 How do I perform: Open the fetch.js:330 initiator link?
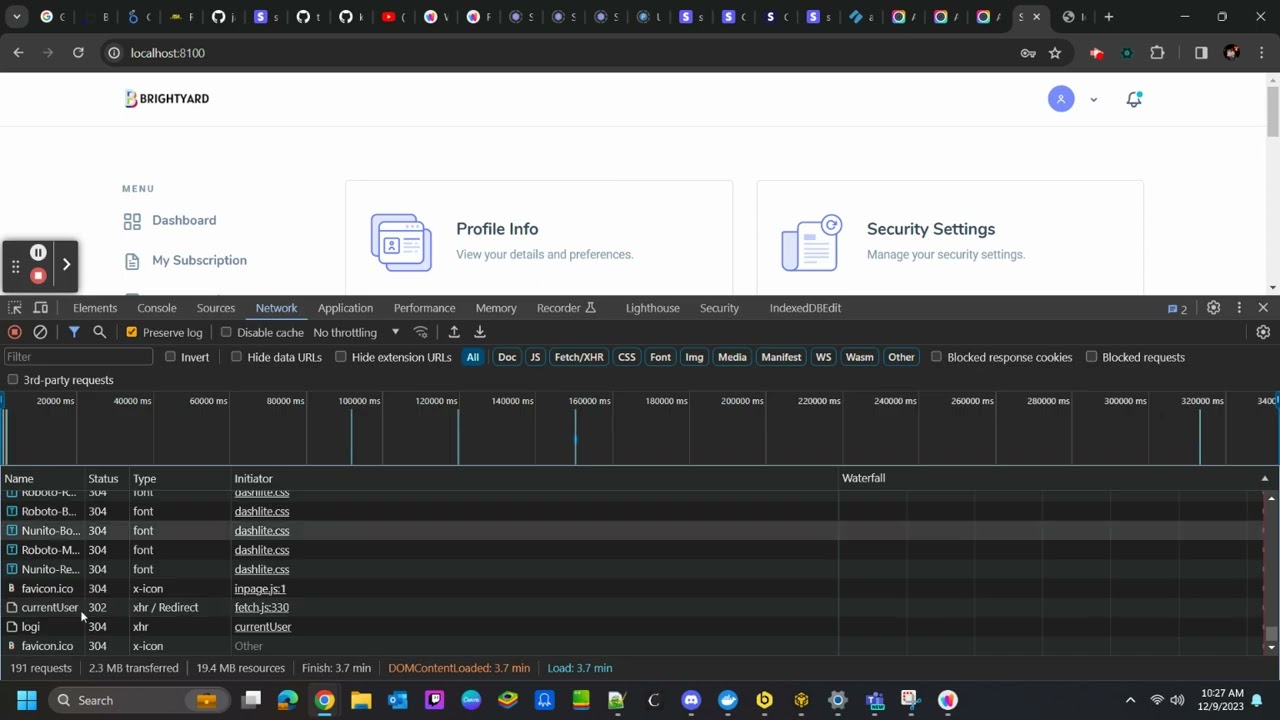[261, 607]
